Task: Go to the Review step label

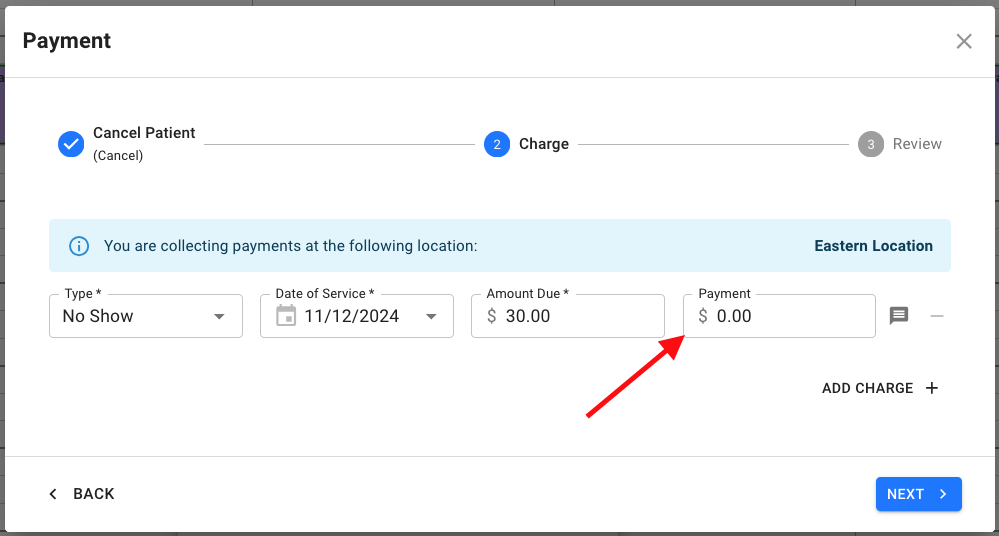Action: 917,144
